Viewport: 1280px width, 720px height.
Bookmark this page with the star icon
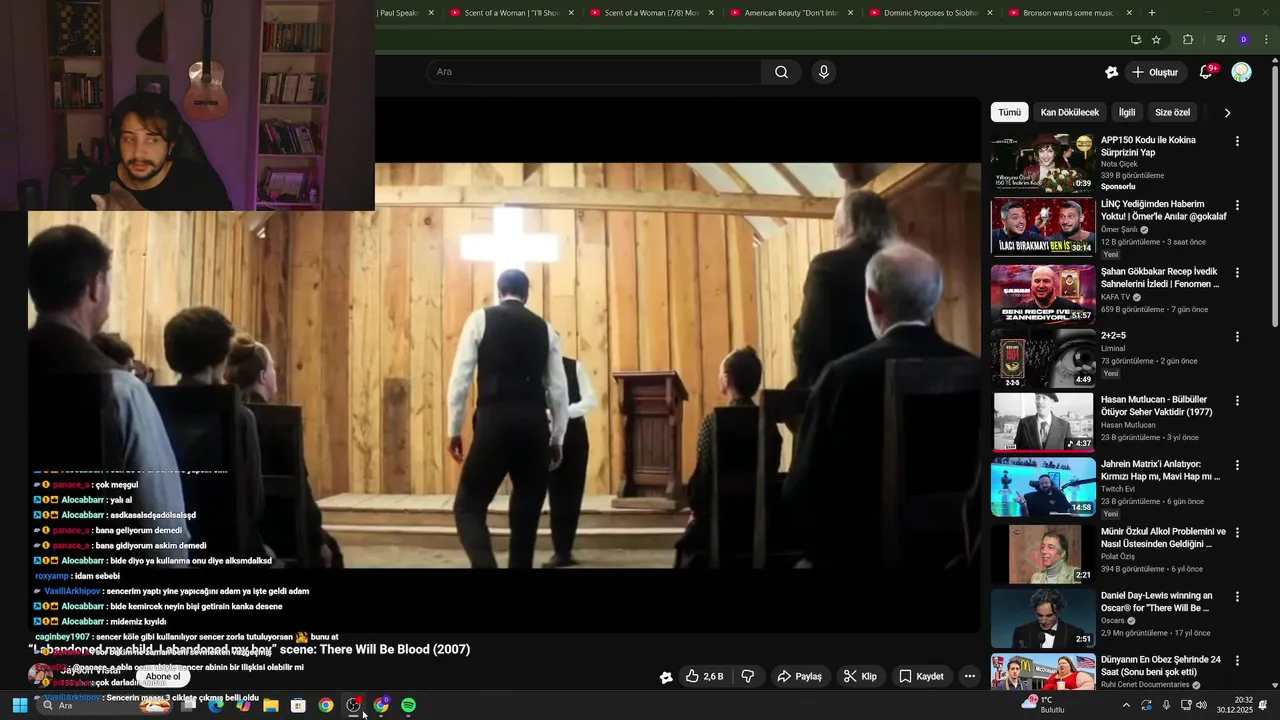coord(1156,40)
